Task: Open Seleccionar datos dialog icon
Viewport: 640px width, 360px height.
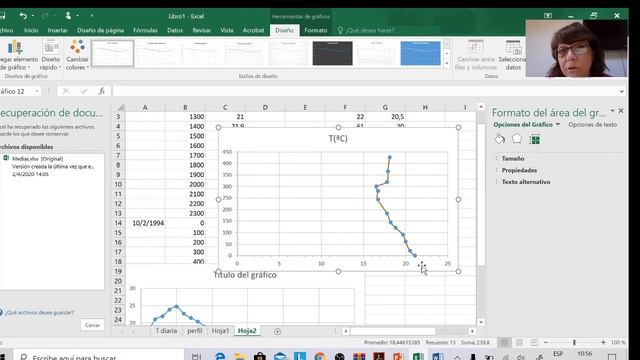Action: [x=513, y=55]
